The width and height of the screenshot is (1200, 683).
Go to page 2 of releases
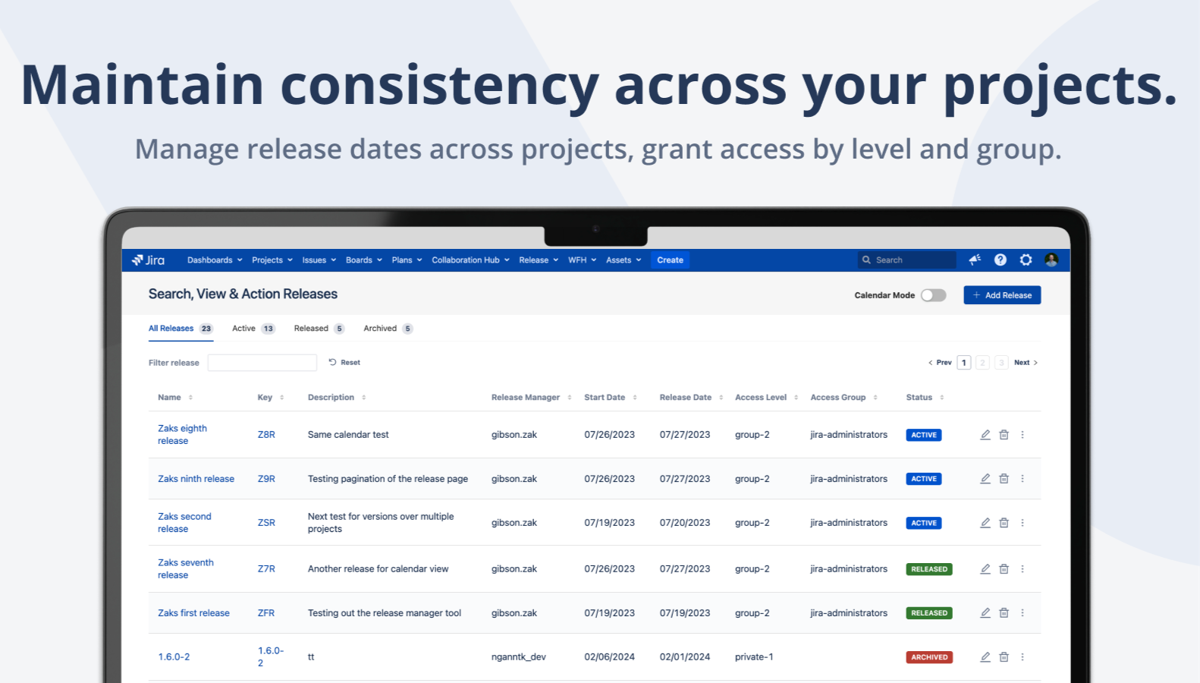982,361
